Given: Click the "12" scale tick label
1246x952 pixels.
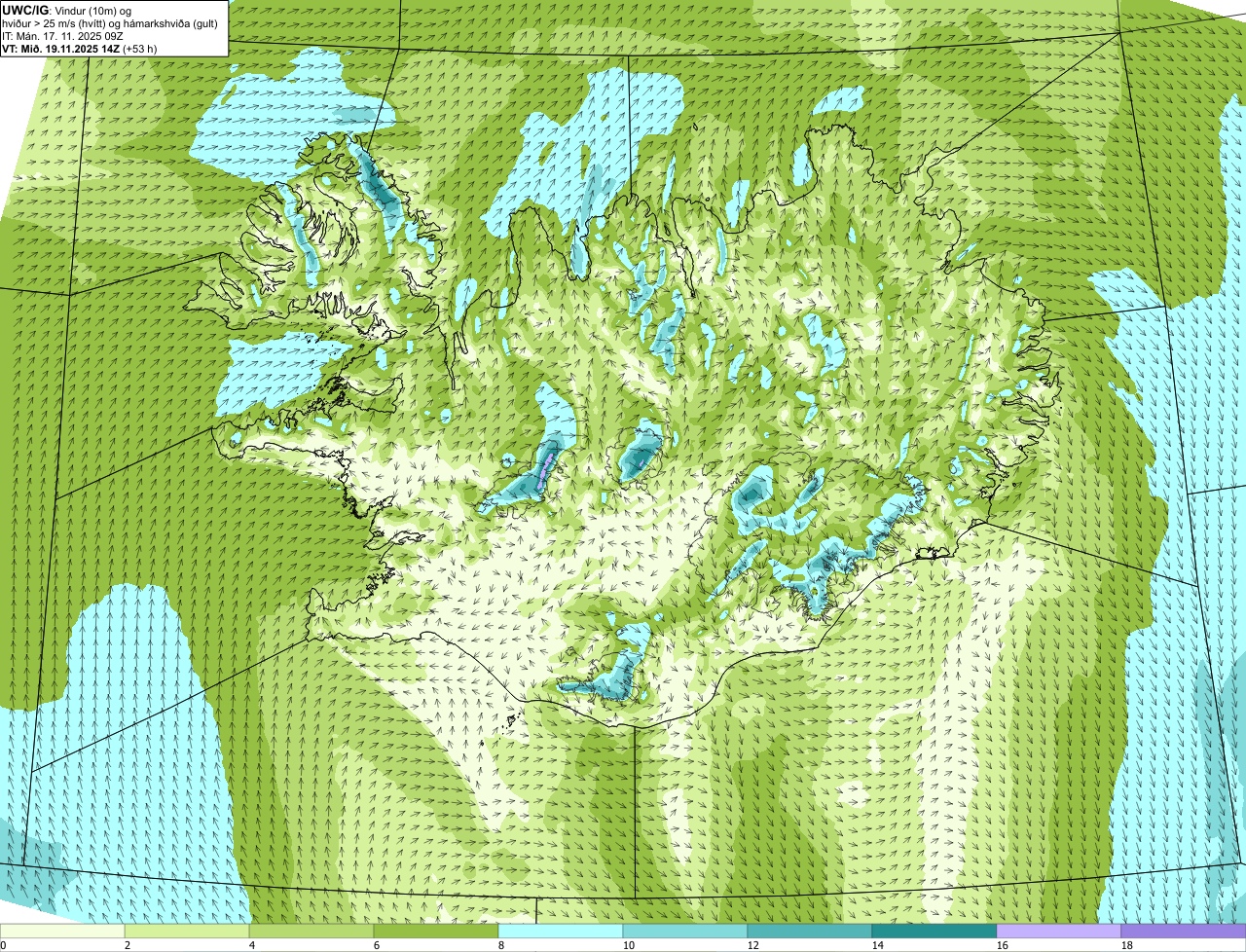Looking at the screenshot, I should 753,945.
